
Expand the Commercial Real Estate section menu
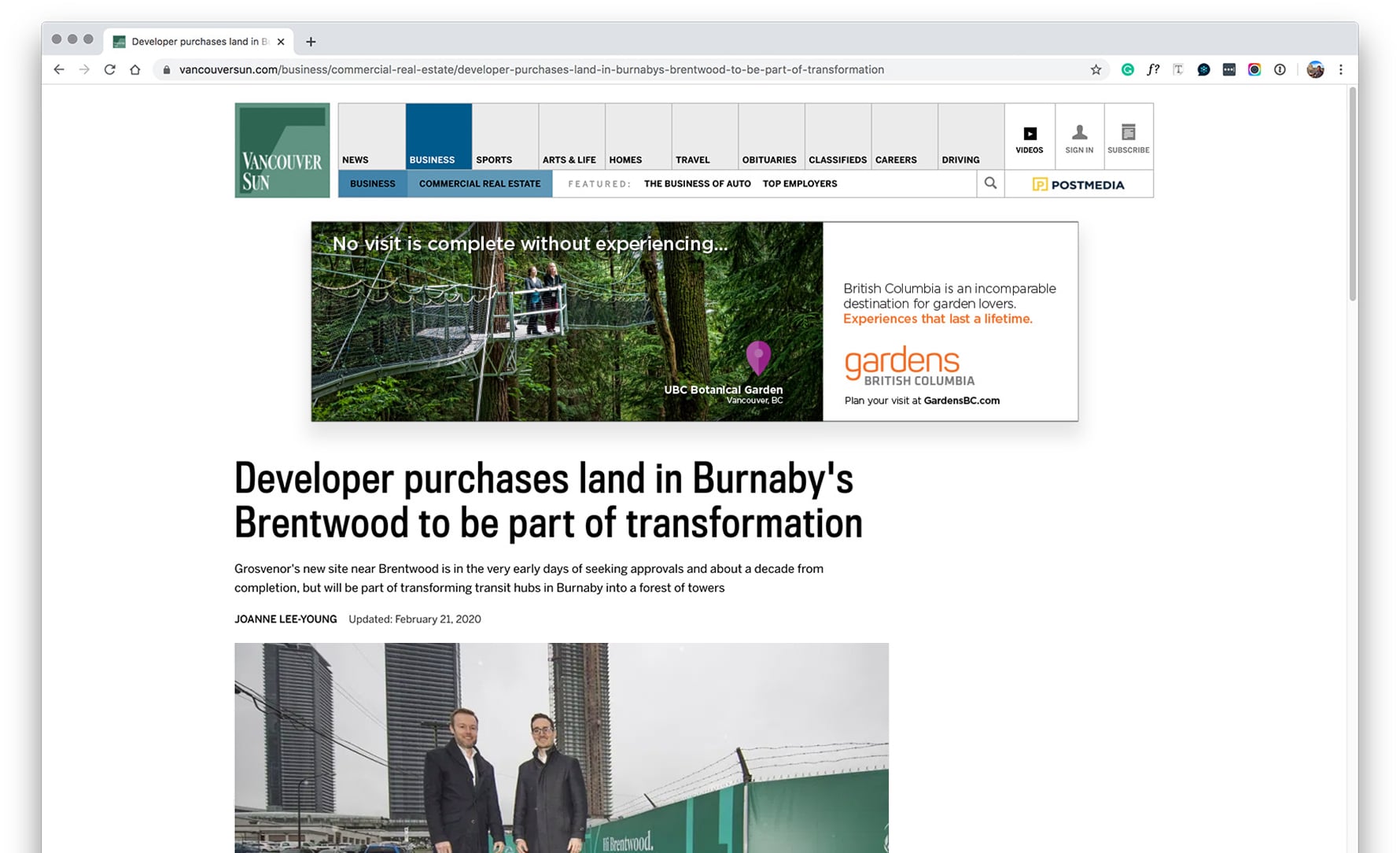click(x=480, y=183)
